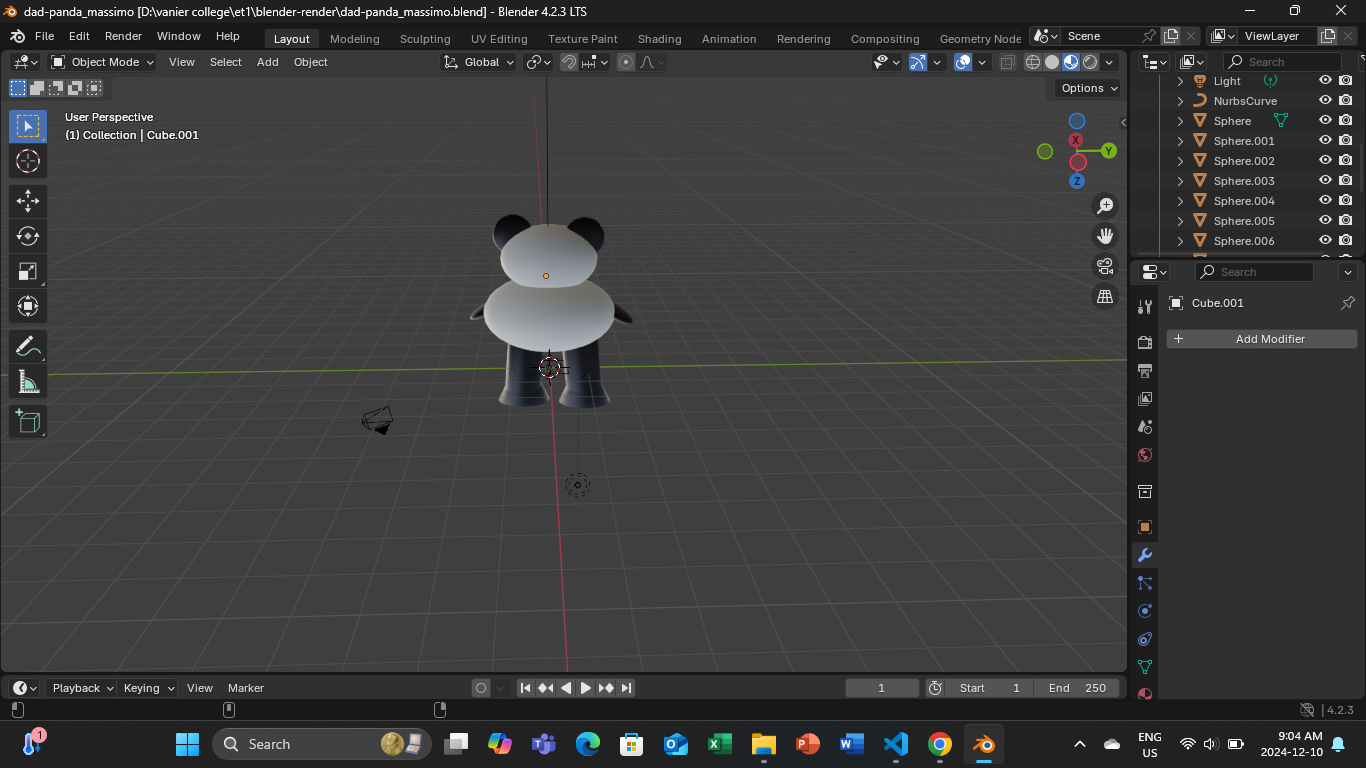Open the Global transform orientation dropdown

pos(480,62)
